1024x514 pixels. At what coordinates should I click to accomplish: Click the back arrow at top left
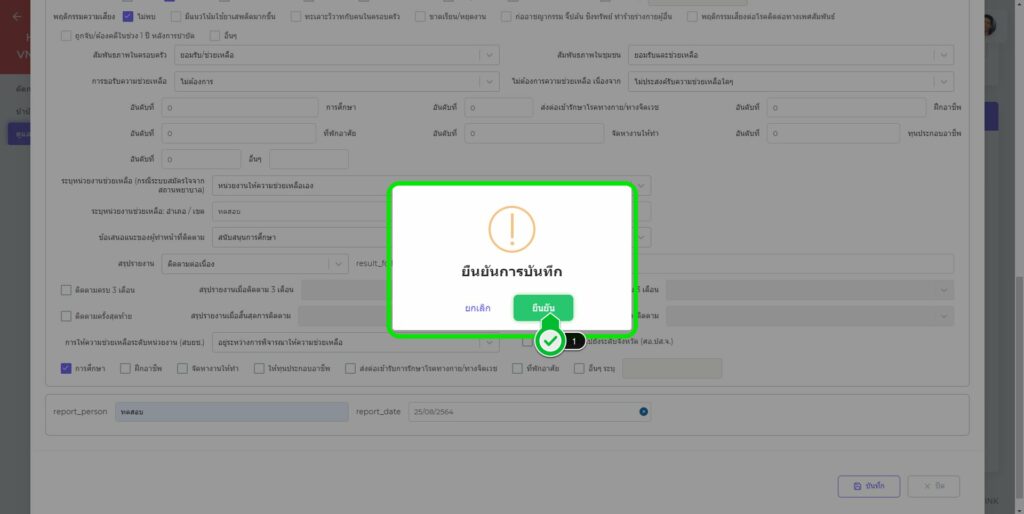coord(16,17)
